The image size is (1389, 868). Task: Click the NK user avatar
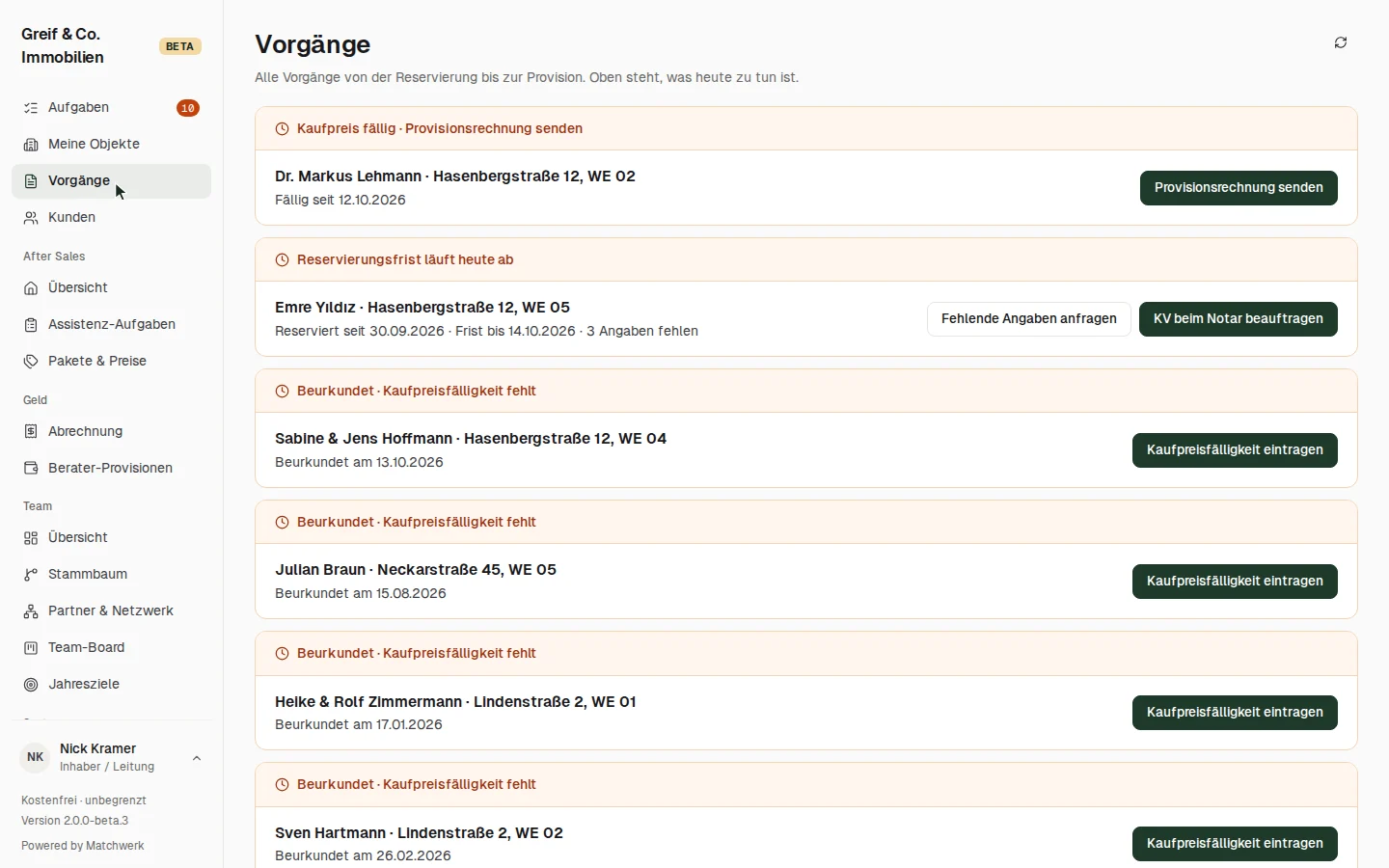(36, 758)
